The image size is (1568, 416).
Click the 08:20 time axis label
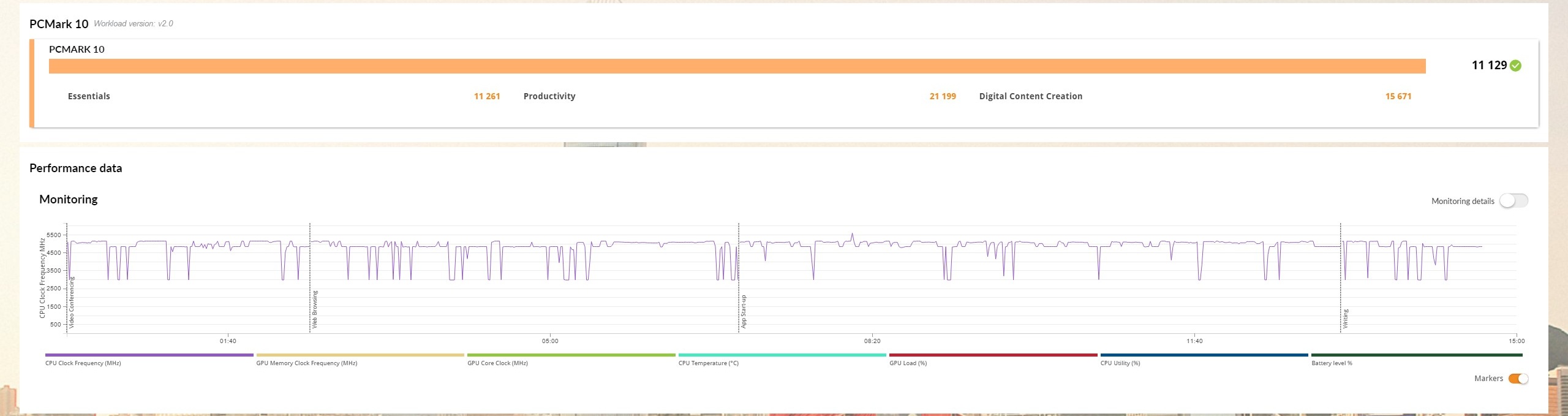(x=872, y=341)
